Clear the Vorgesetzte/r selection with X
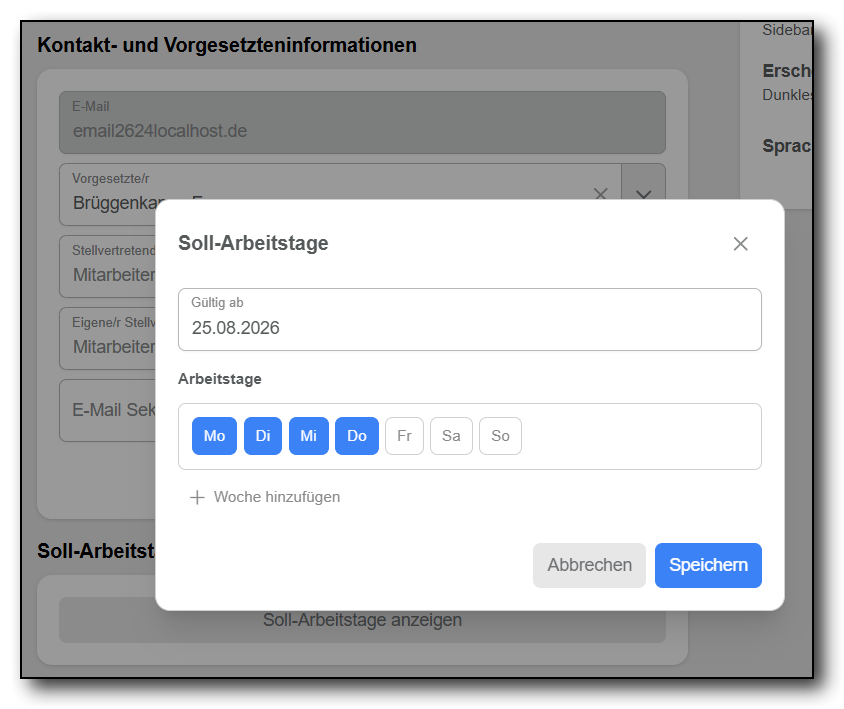844x709 pixels. [x=600, y=194]
